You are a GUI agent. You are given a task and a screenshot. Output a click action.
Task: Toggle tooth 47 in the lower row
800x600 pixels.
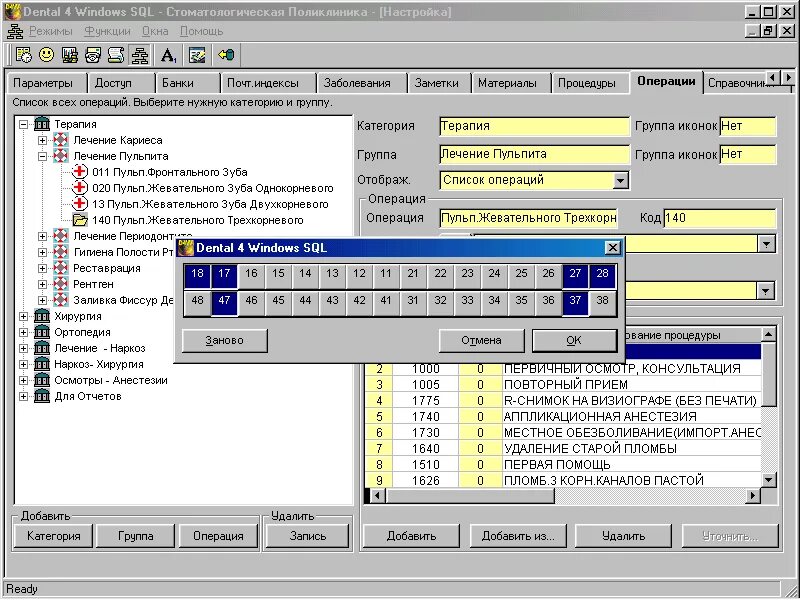pos(224,301)
